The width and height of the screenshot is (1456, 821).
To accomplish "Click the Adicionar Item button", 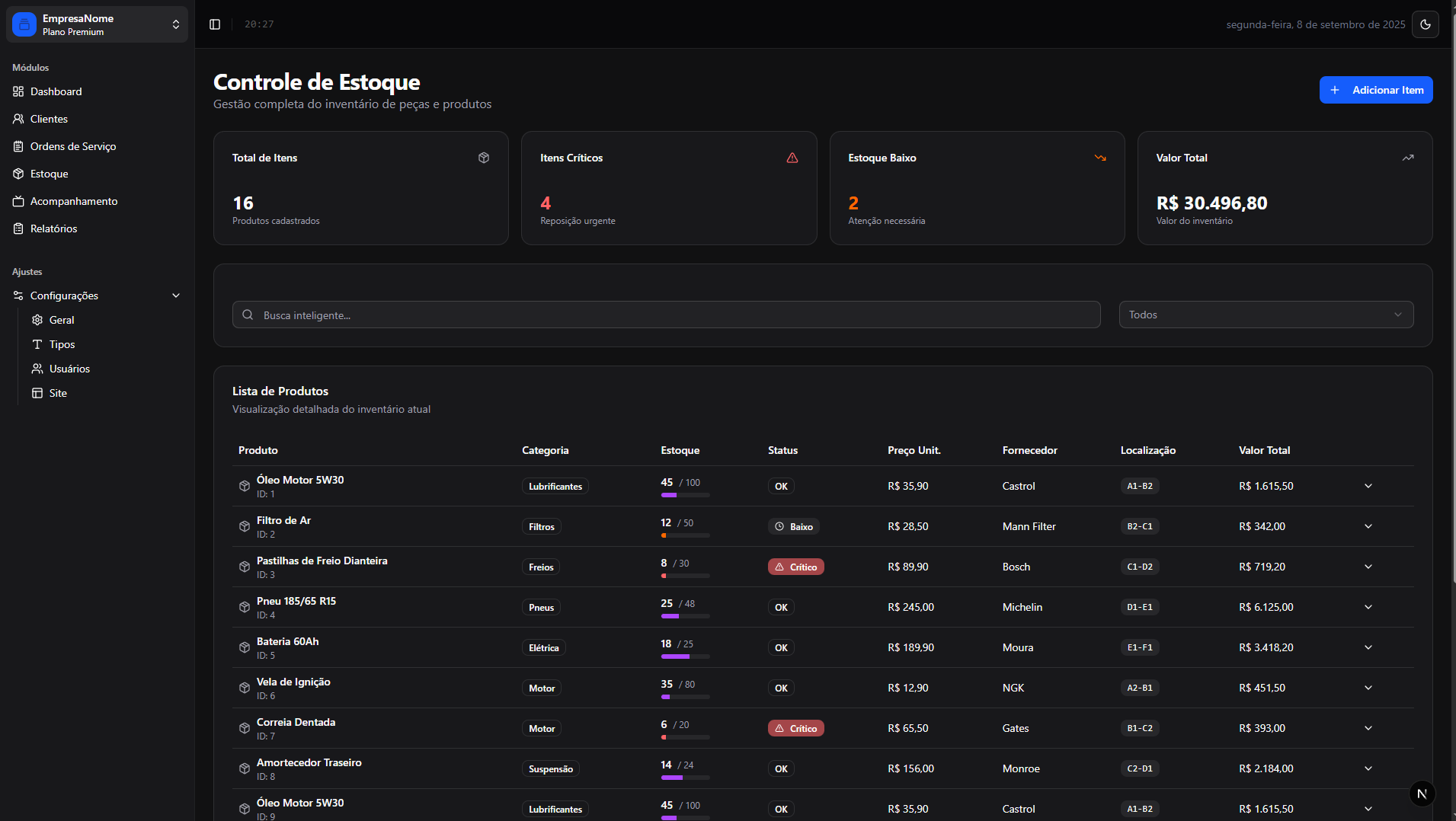I will [1376, 90].
